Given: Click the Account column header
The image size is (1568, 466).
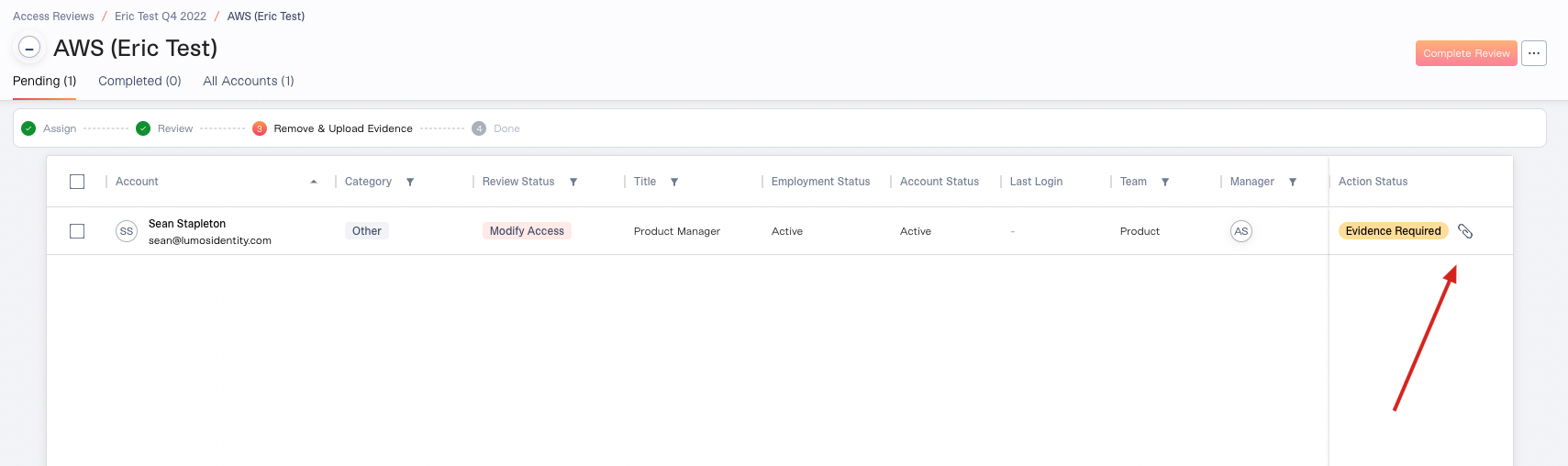Looking at the screenshot, I should pos(137,182).
